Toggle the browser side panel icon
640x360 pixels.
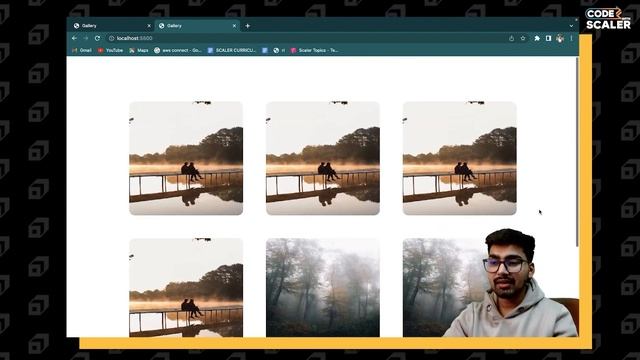point(548,38)
